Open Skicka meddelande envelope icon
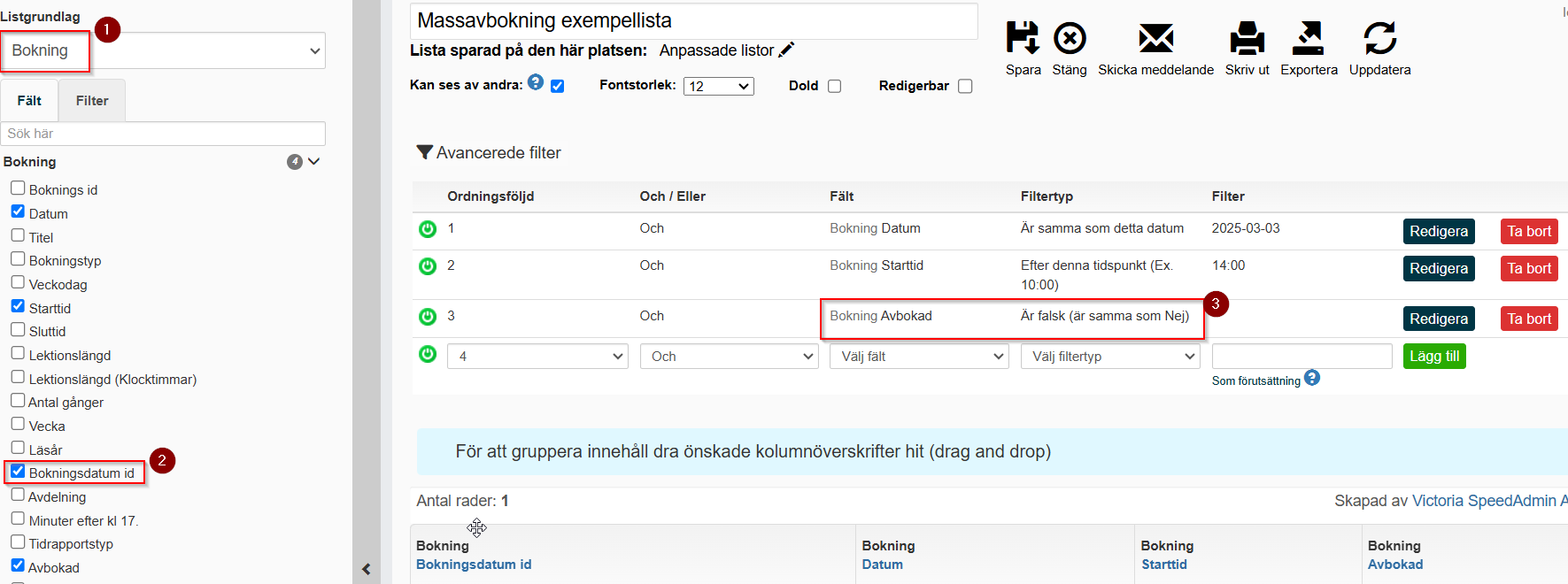 pyautogui.click(x=1155, y=38)
